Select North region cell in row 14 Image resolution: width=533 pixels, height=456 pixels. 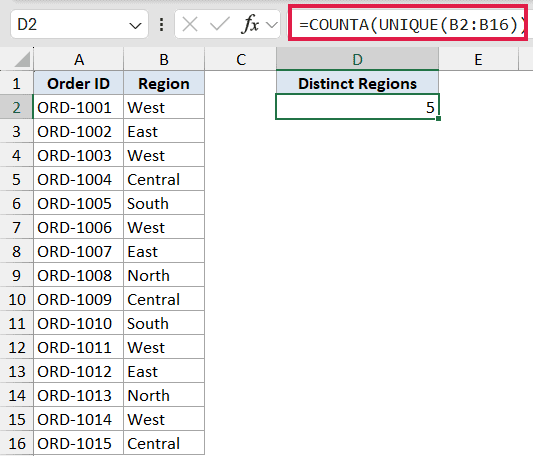tap(164, 395)
